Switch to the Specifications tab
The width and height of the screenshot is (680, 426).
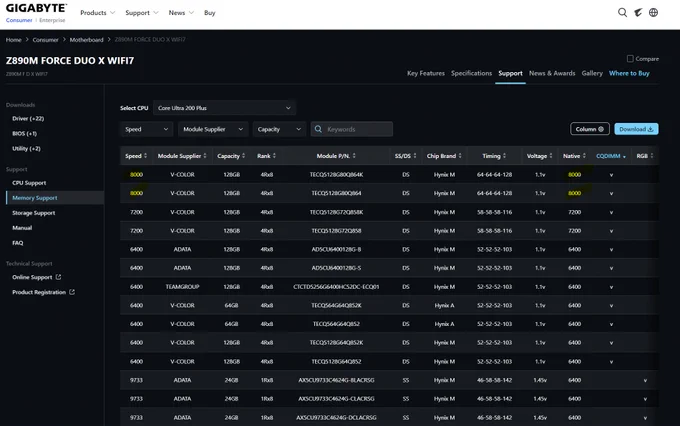click(x=471, y=73)
